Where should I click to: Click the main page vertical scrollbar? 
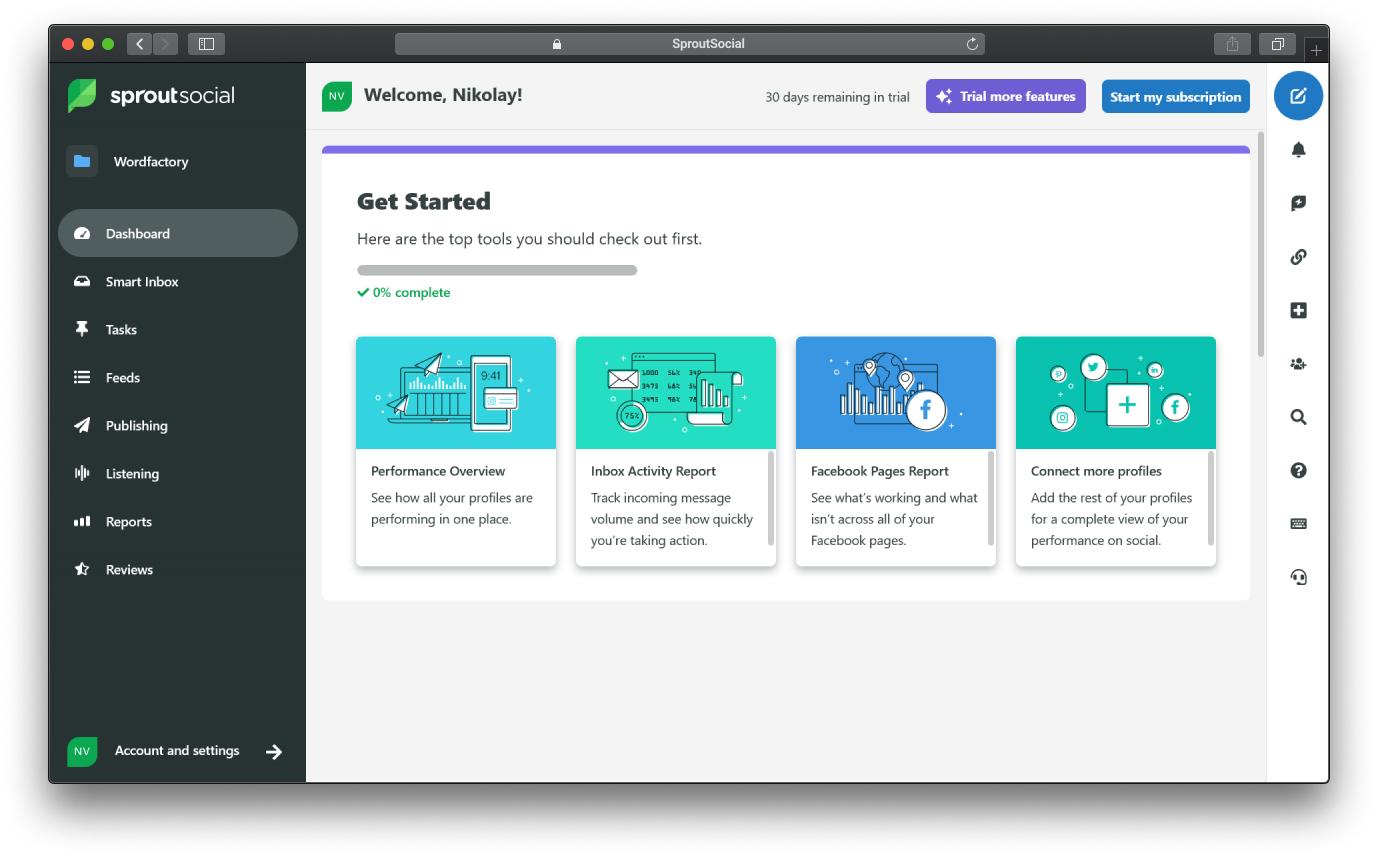click(x=1260, y=244)
